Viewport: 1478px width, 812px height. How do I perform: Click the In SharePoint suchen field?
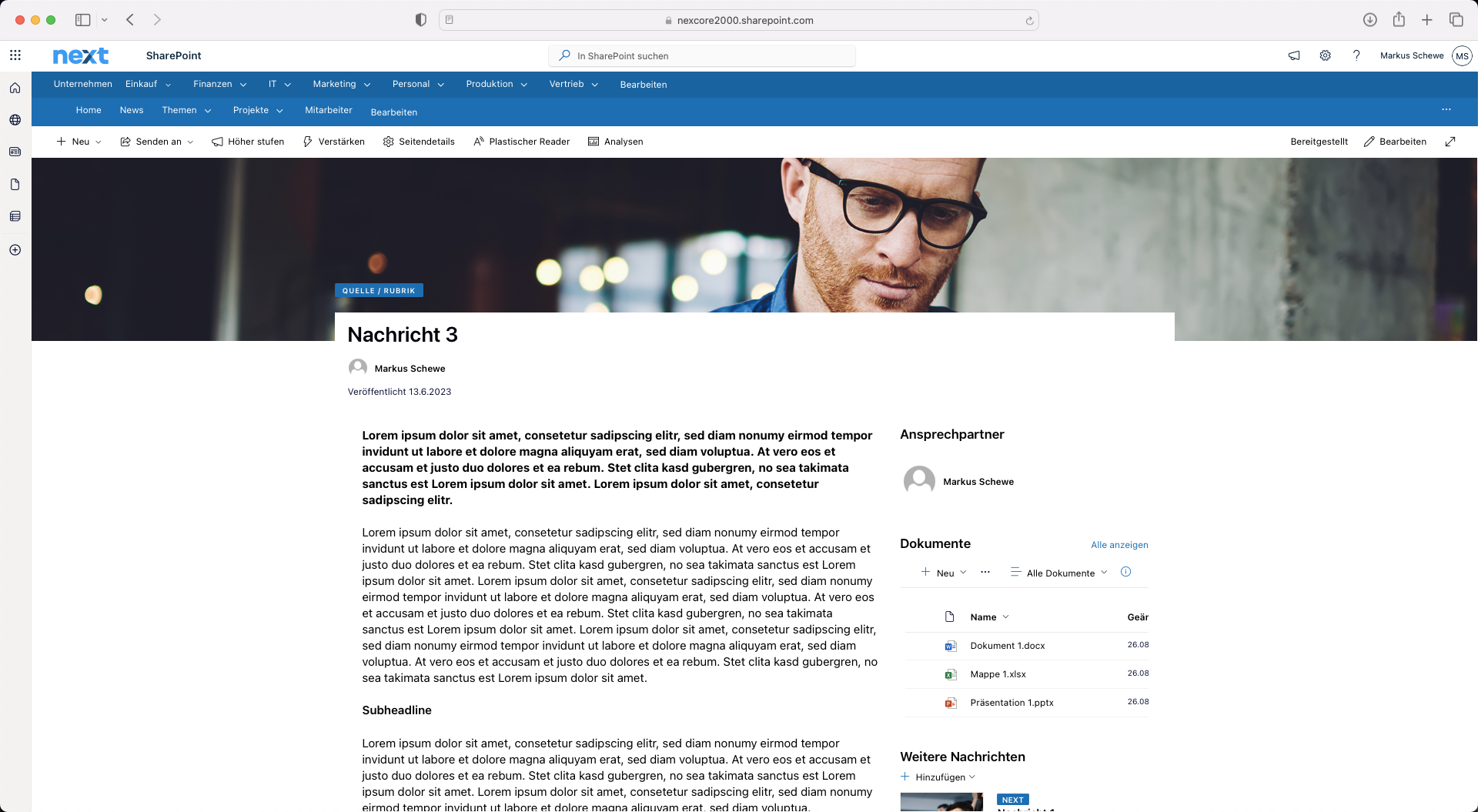tap(702, 55)
